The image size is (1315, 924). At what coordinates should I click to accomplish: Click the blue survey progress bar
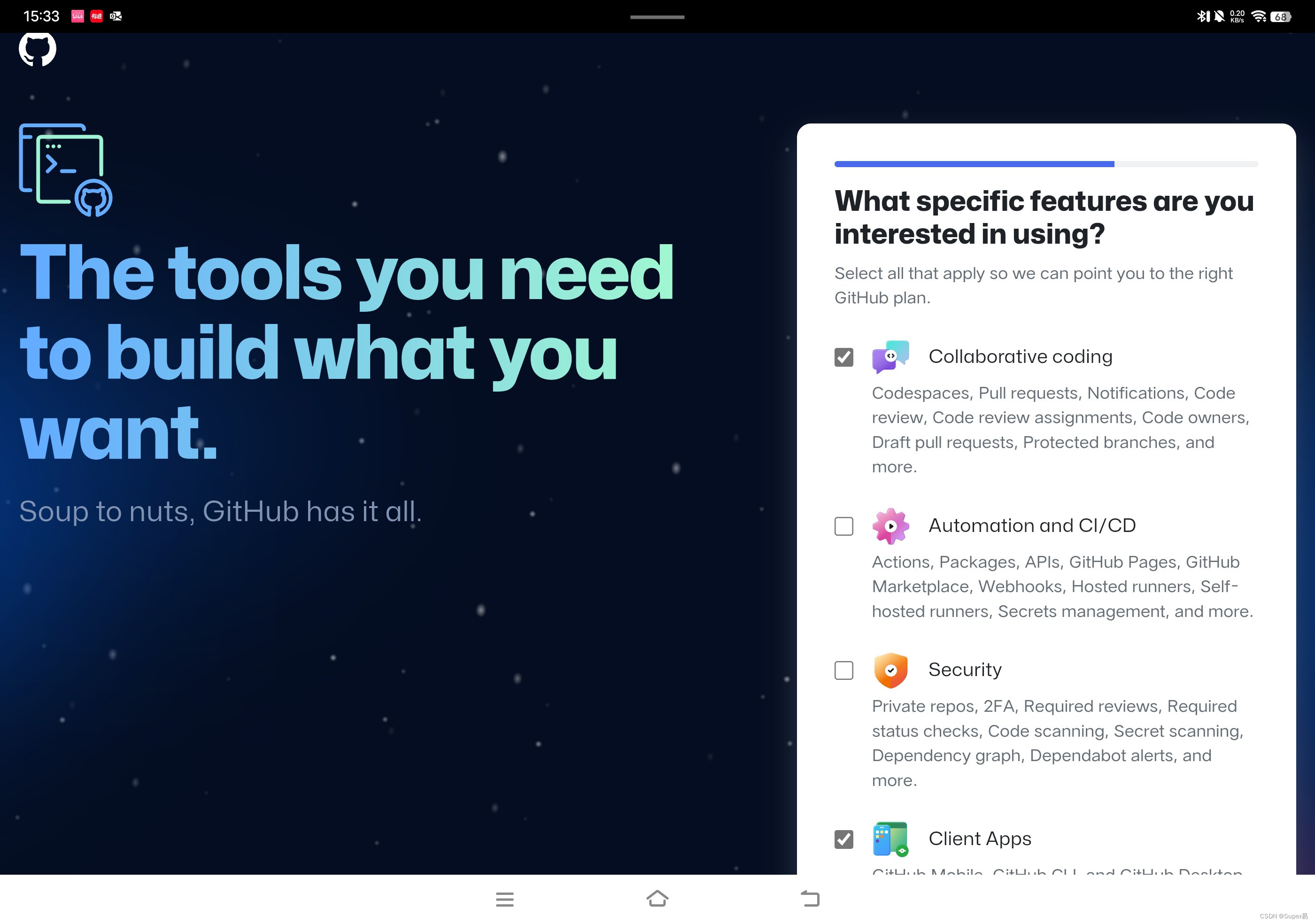[x=974, y=164]
